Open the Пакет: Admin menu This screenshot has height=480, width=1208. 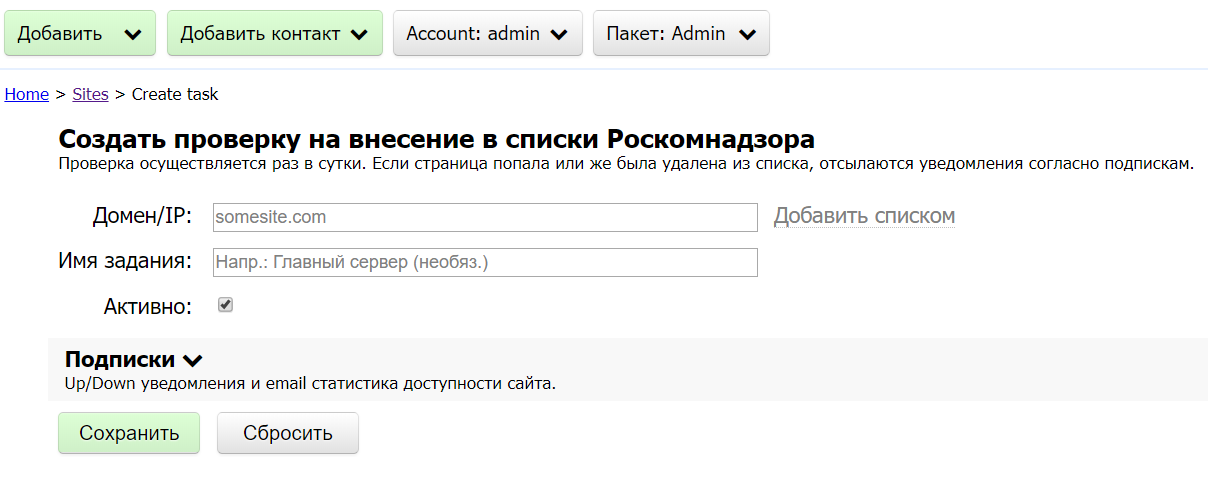click(x=681, y=33)
